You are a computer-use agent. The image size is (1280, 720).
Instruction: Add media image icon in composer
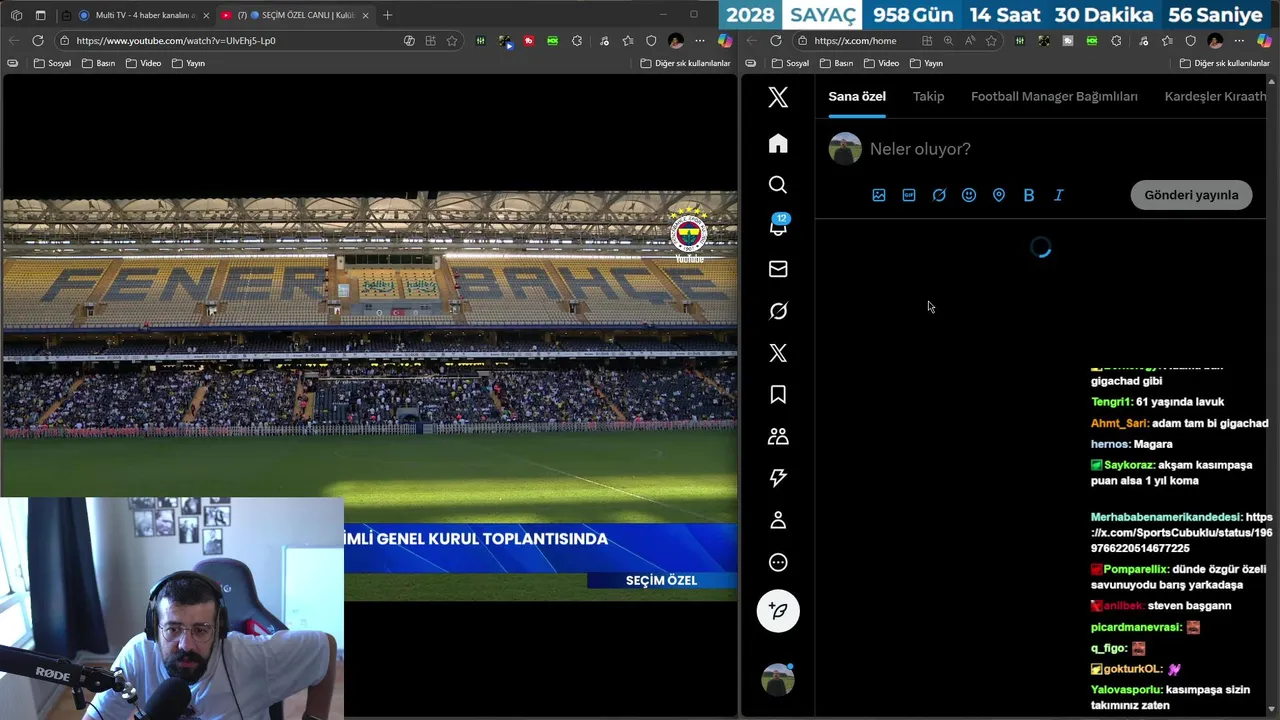[879, 195]
